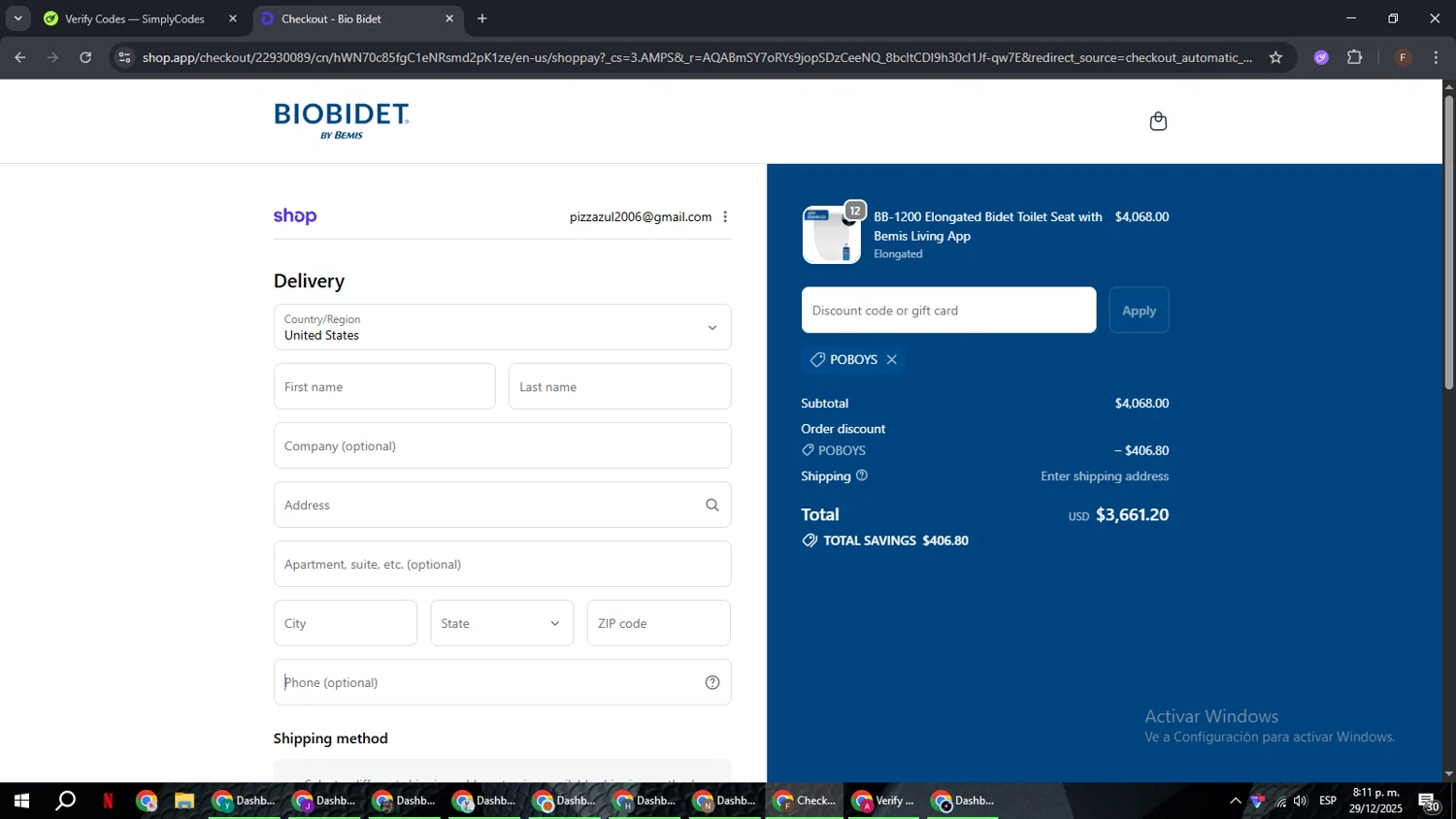Open a new browser tab

pyautogui.click(x=482, y=18)
